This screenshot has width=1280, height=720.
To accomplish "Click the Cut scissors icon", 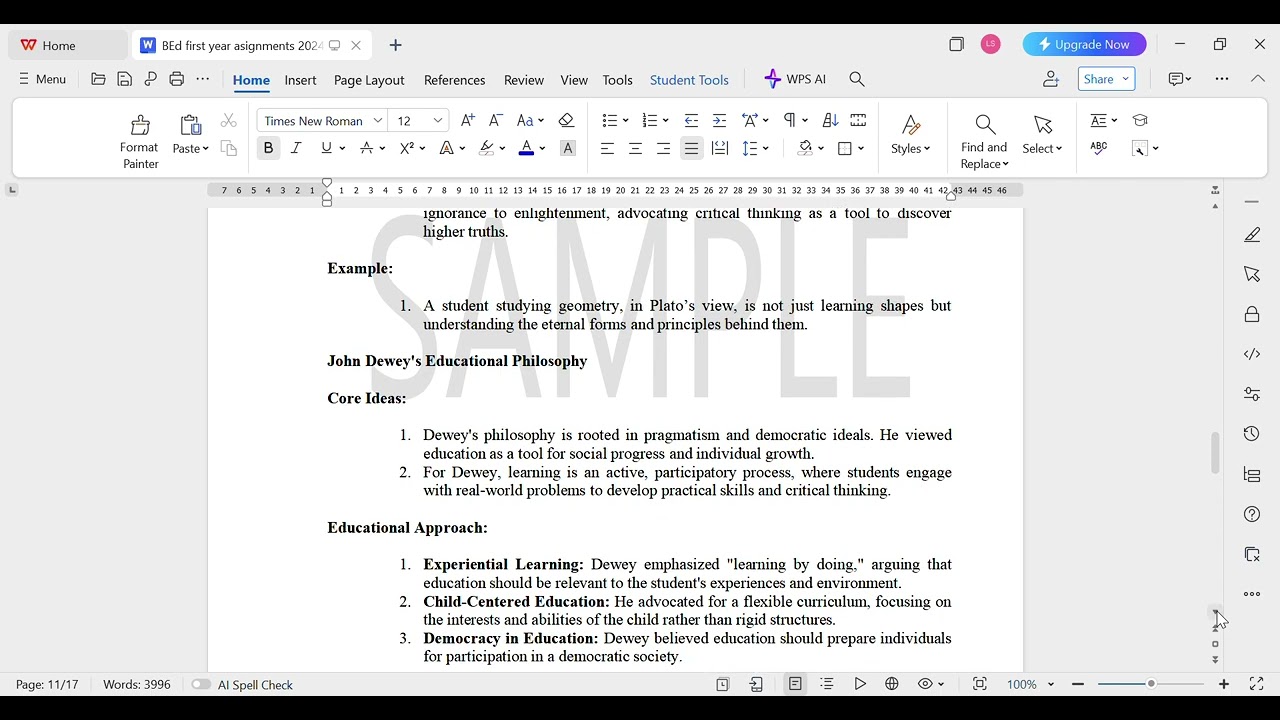I will 229,120.
